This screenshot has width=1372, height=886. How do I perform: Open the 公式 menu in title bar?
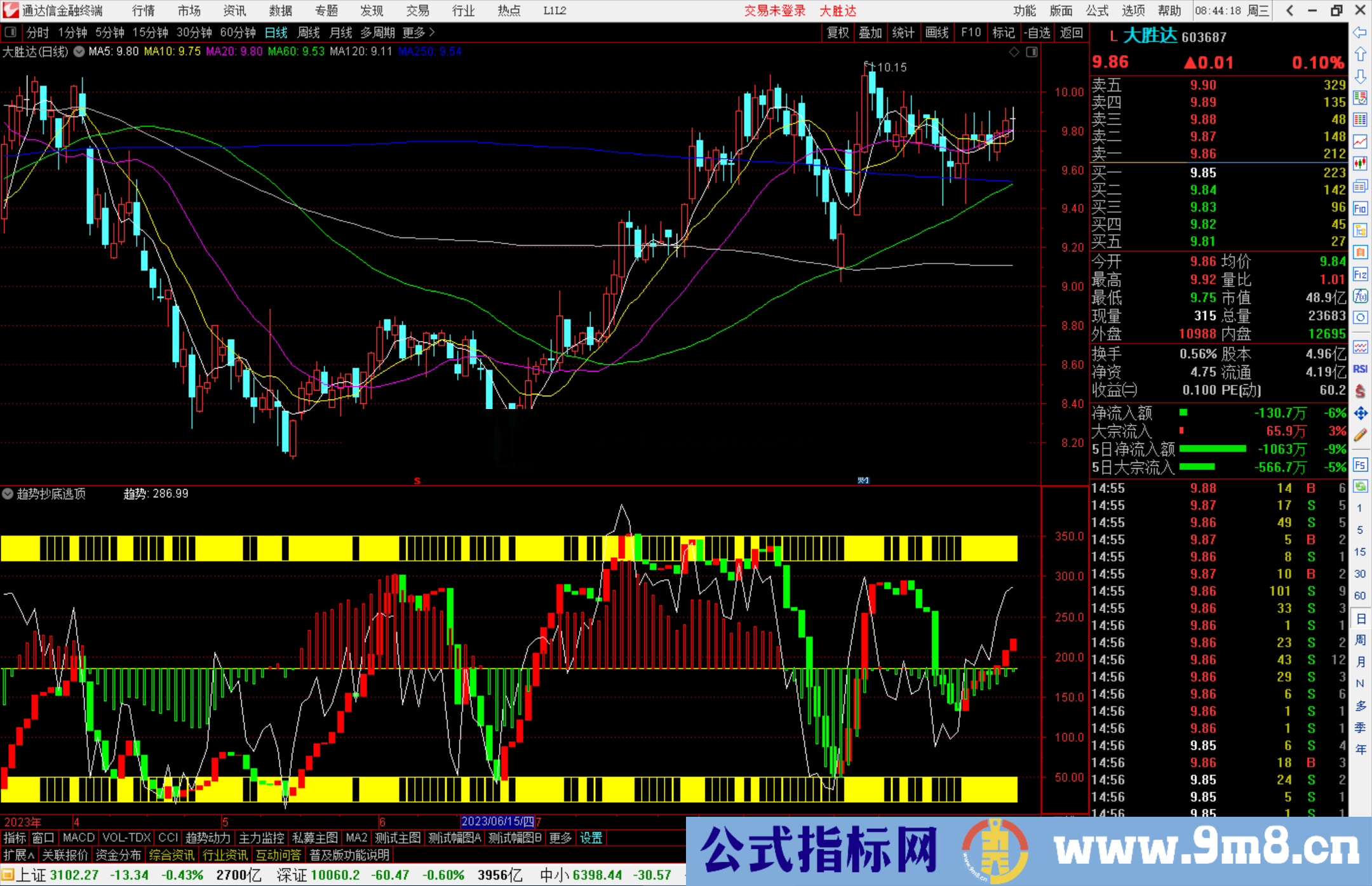pos(1096,11)
